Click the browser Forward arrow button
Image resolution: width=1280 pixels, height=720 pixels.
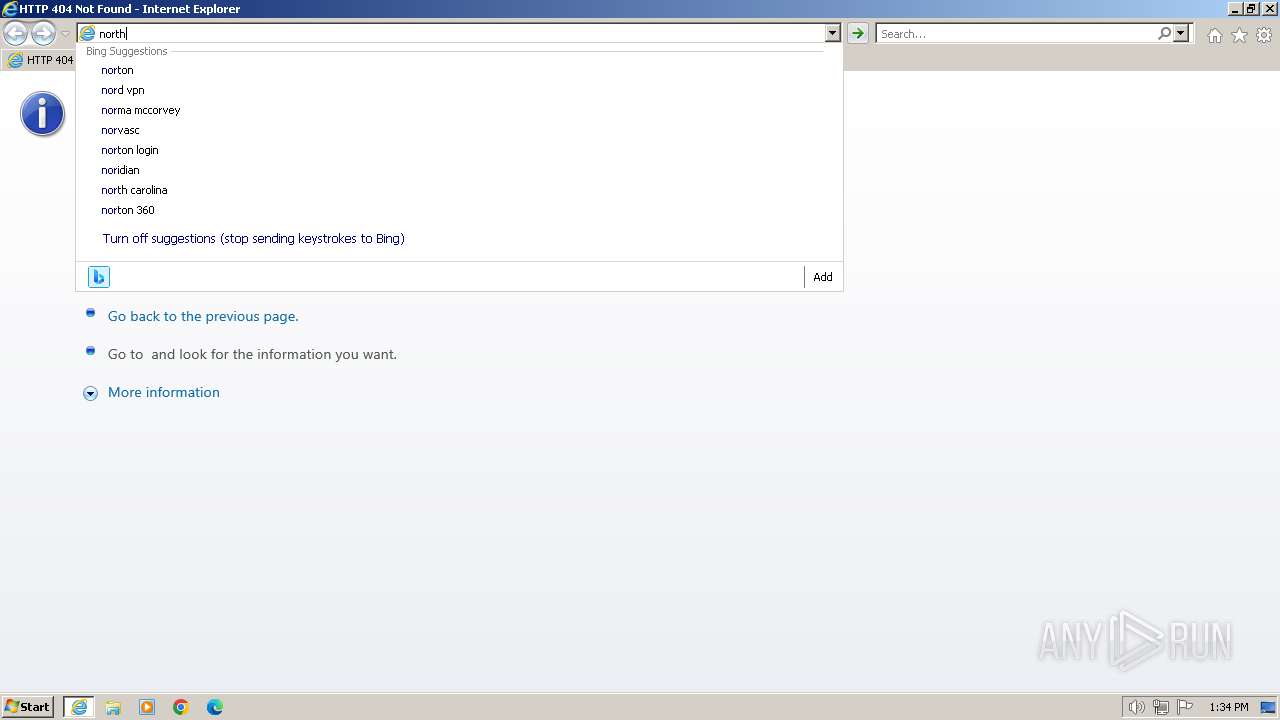[x=43, y=34]
